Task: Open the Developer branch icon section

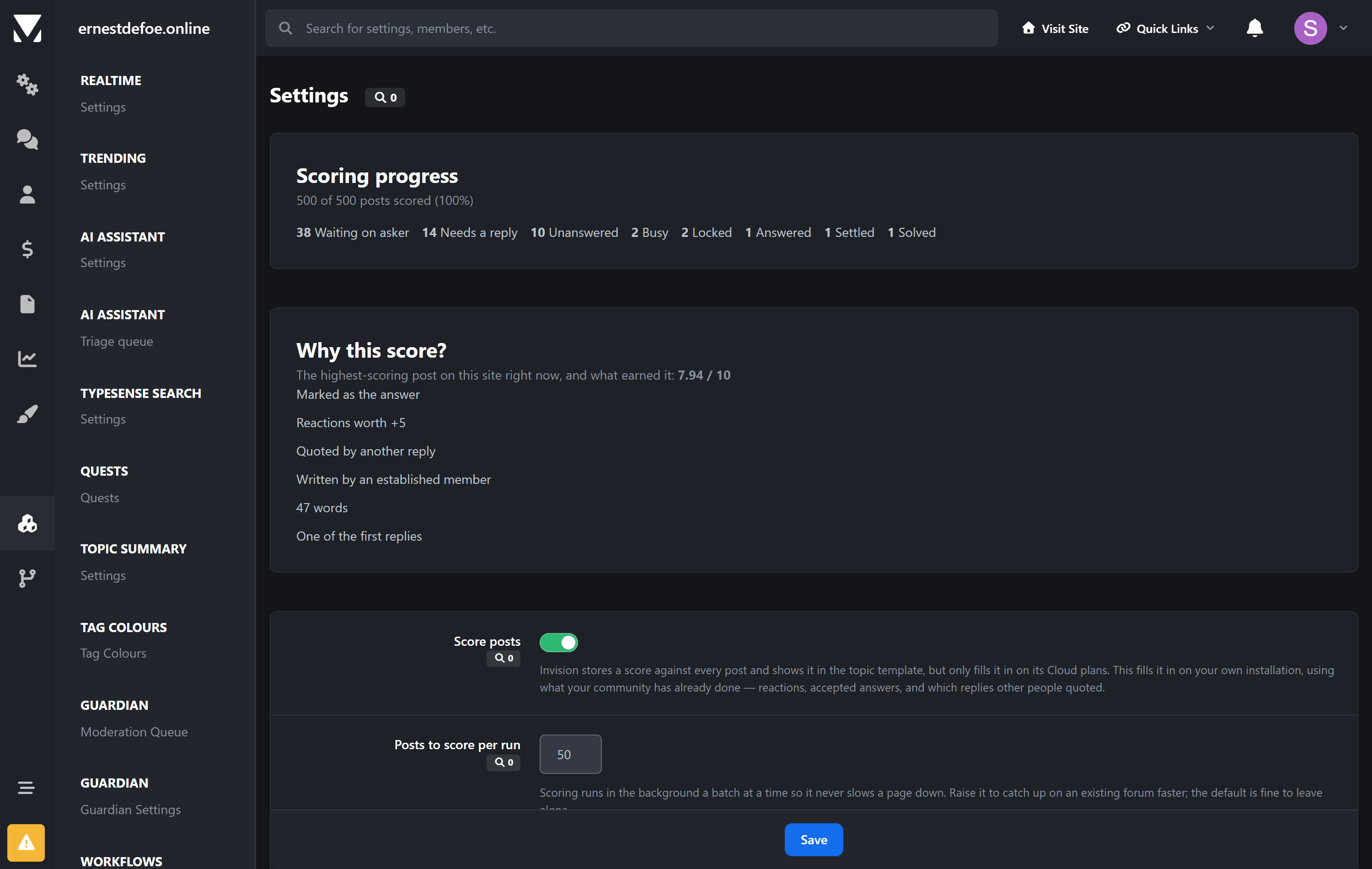Action: (27, 578)
